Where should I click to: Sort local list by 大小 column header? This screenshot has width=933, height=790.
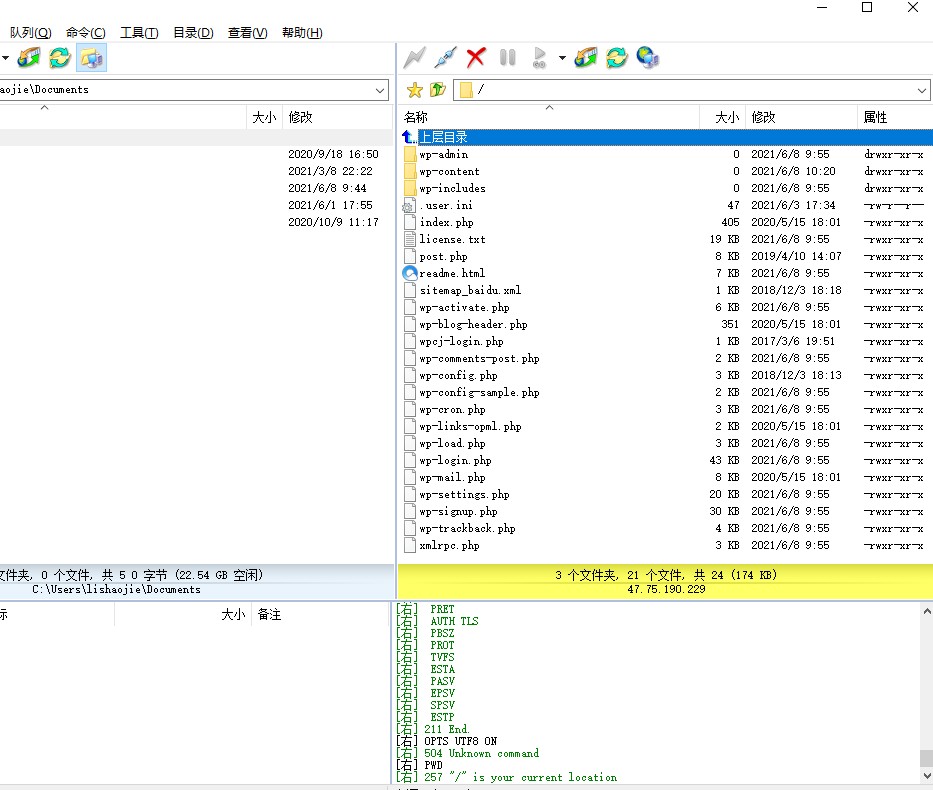pos(264,117)
